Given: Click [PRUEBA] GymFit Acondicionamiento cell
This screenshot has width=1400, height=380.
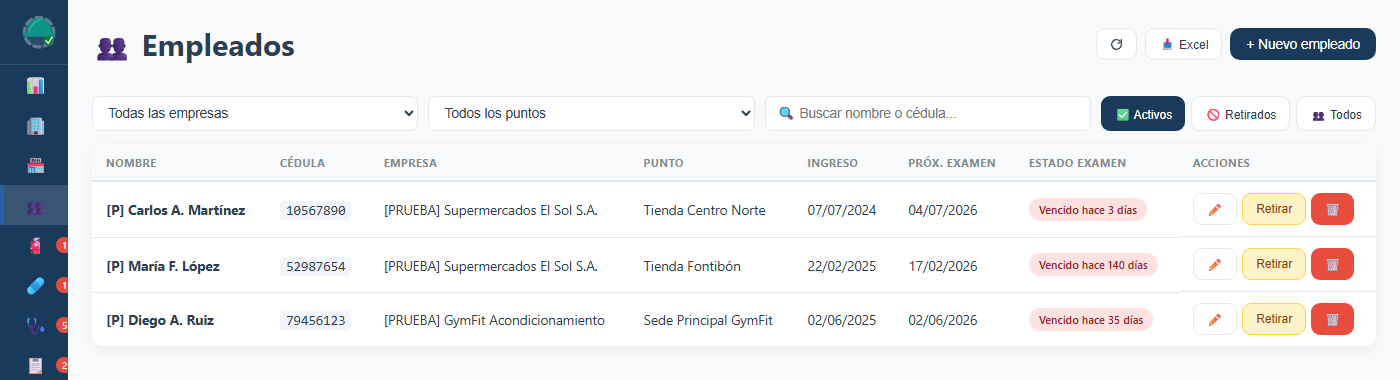Looking at the screenshot, I should point(495,321).
